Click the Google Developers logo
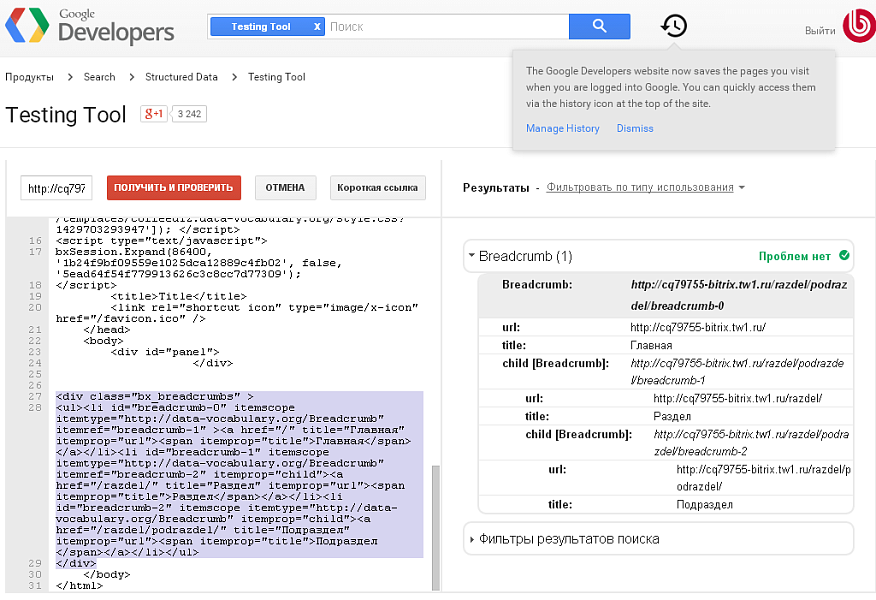The image size is (876, 600). point(90,26)
